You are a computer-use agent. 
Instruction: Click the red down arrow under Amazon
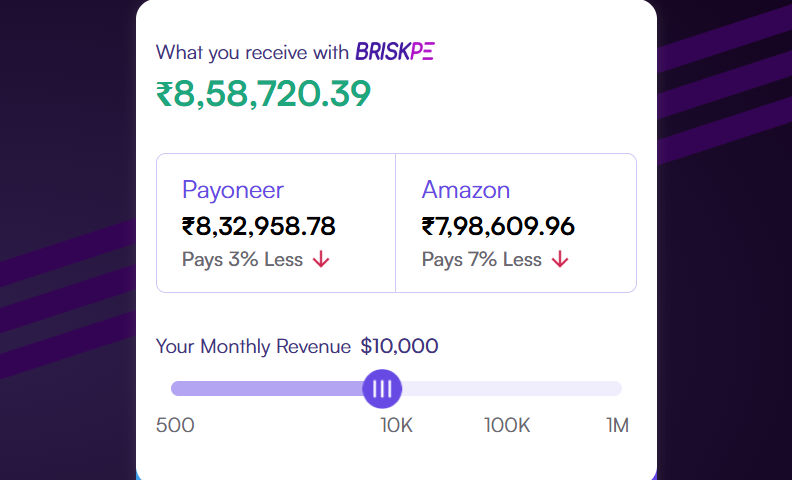click(x=560, y=260)
